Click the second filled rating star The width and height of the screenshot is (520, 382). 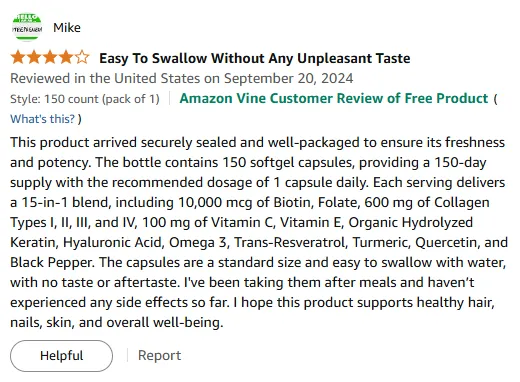point(34,57)
